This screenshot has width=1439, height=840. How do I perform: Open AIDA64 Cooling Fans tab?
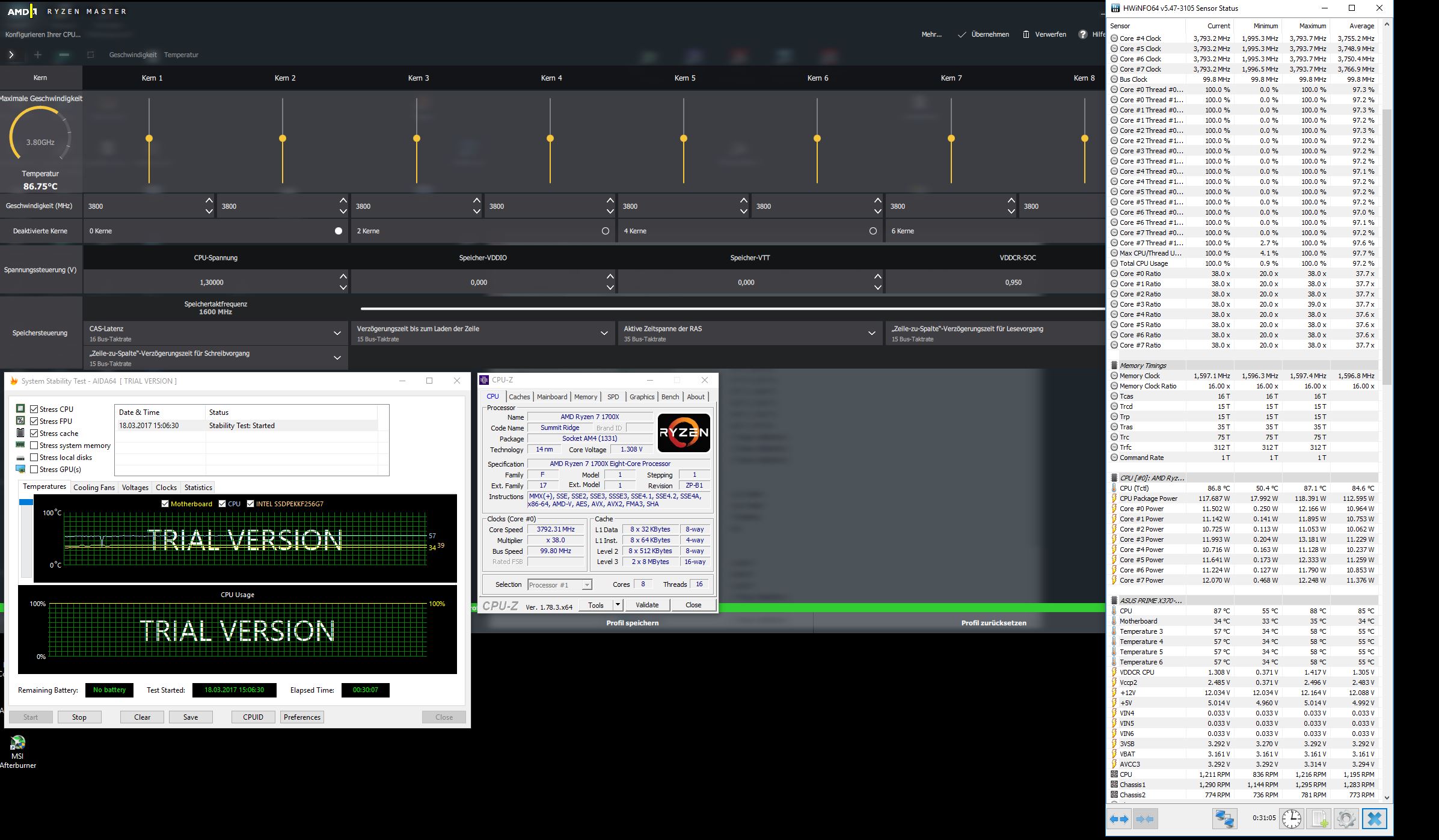click(94, 488)
